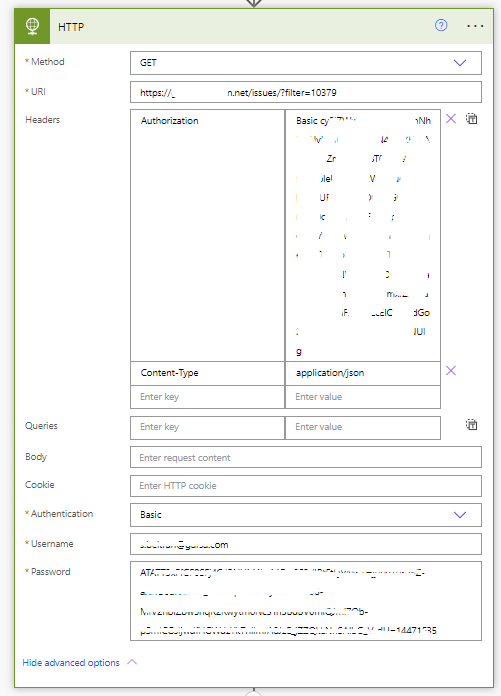This screenshot has width=501, height=696.
Task: Remove the Authorization header row
Action: (x=451, y=119)
